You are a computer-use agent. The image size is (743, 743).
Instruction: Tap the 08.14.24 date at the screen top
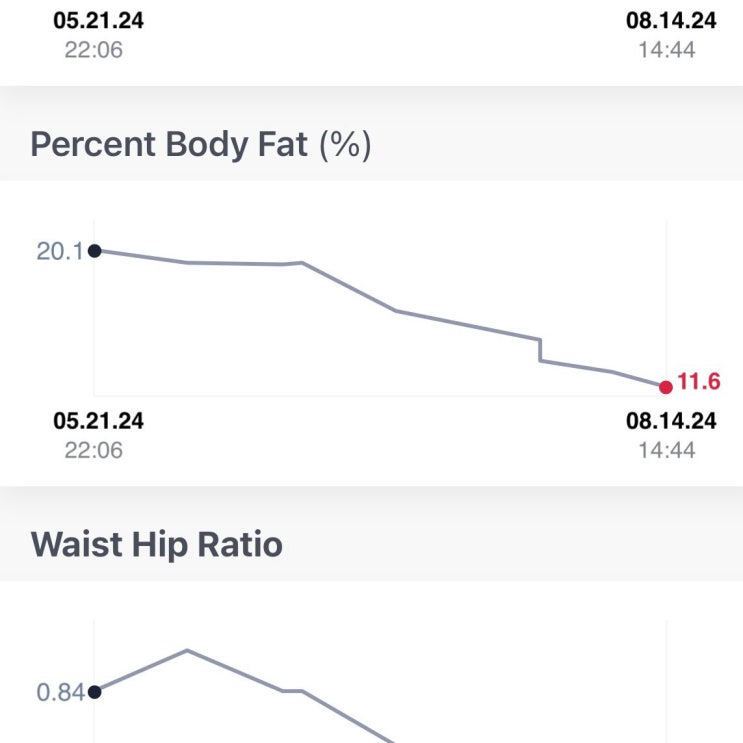click(671, 21)
